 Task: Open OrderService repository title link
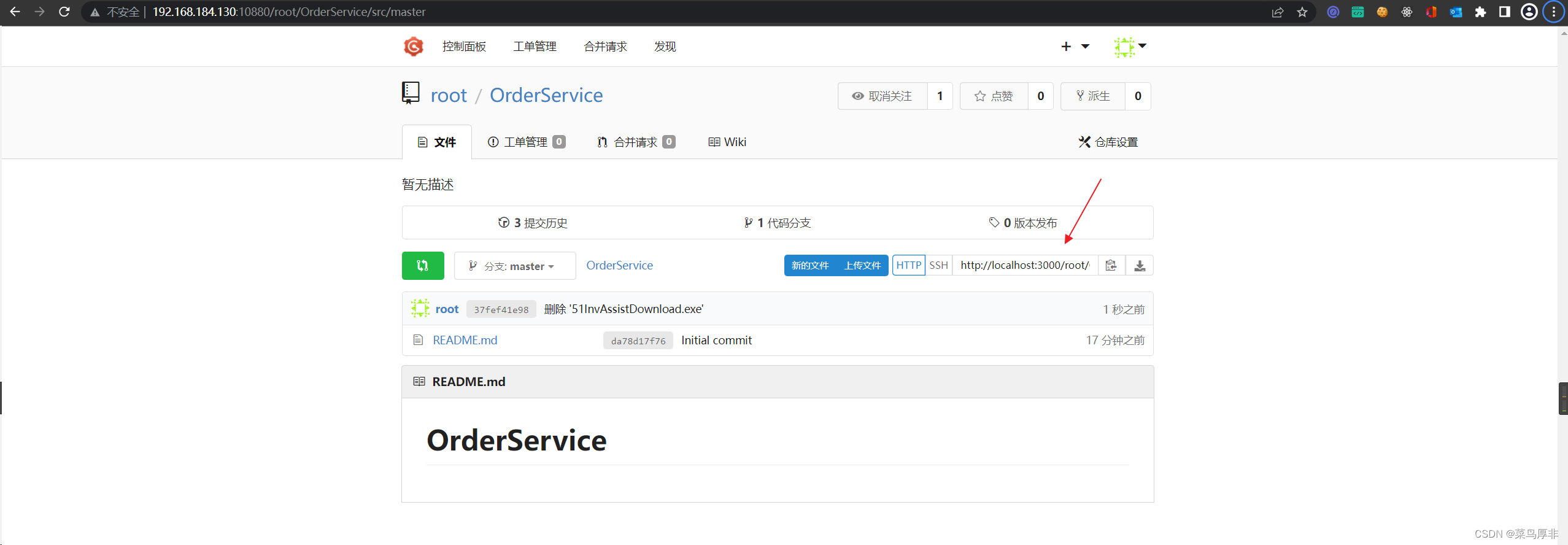(546, 95)
